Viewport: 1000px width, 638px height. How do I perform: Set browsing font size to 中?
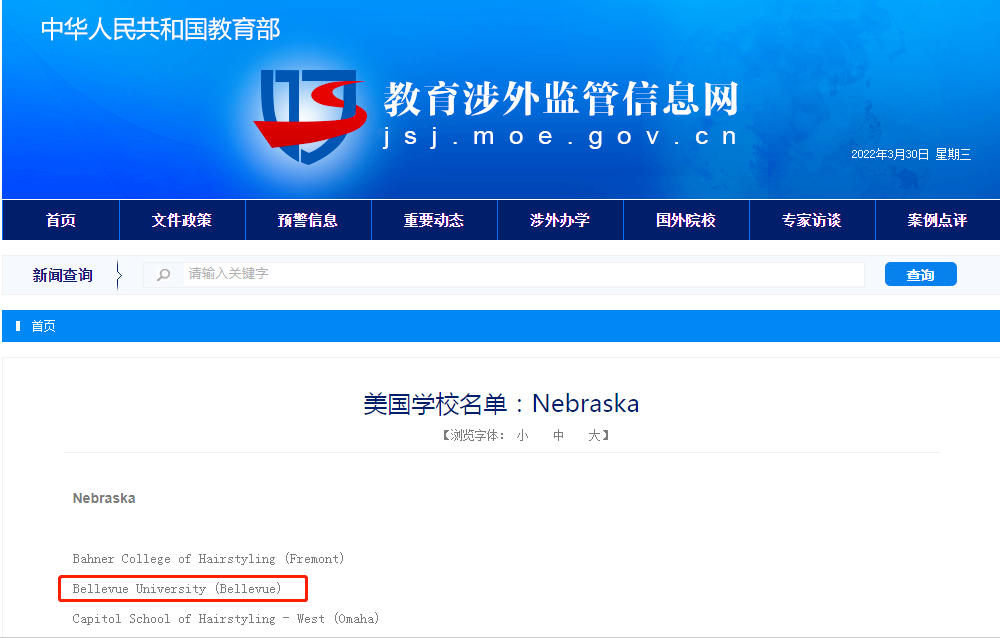[558, 435]
